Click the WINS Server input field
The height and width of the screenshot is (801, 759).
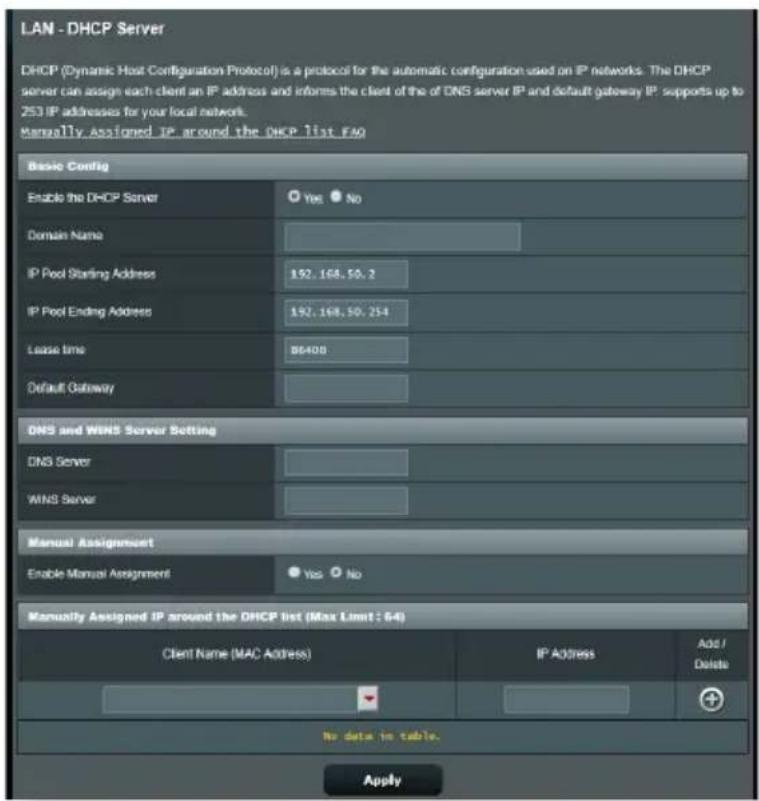click(346, 500)
